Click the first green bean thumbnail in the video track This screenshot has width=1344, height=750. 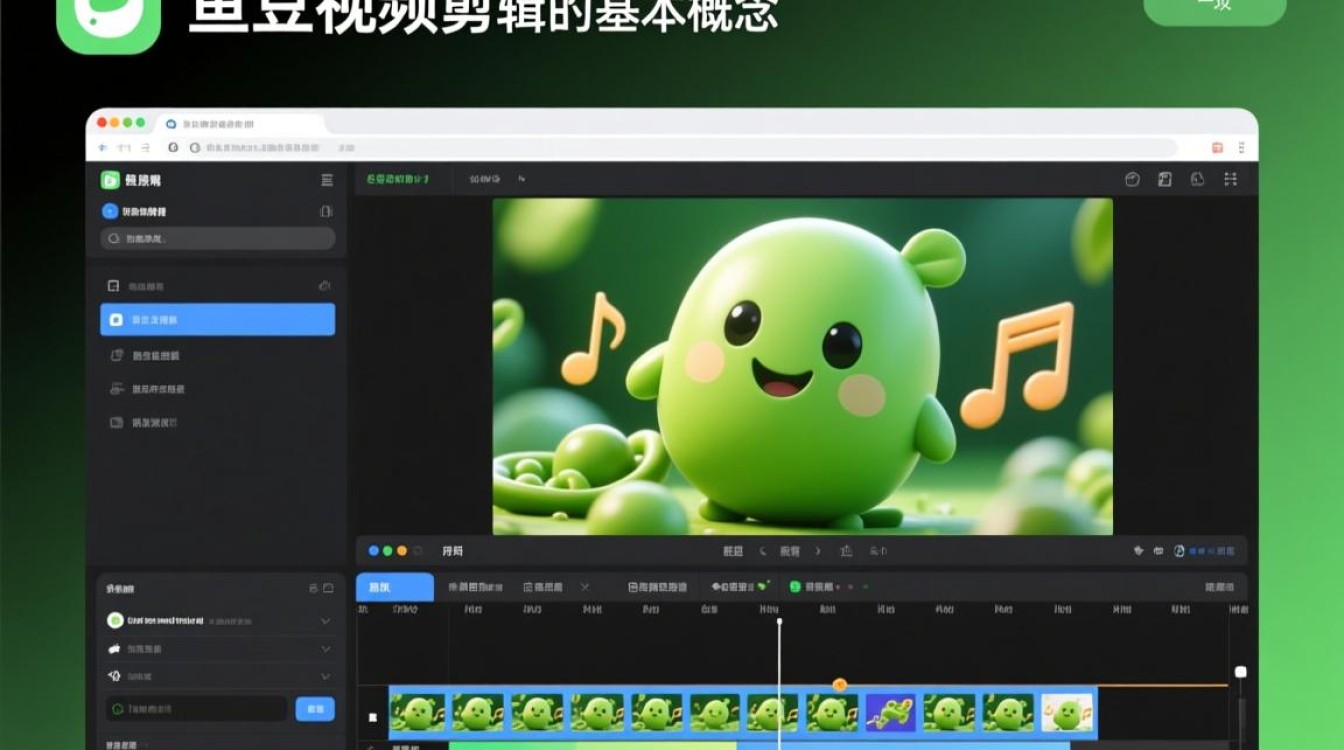tap(417, 713)
